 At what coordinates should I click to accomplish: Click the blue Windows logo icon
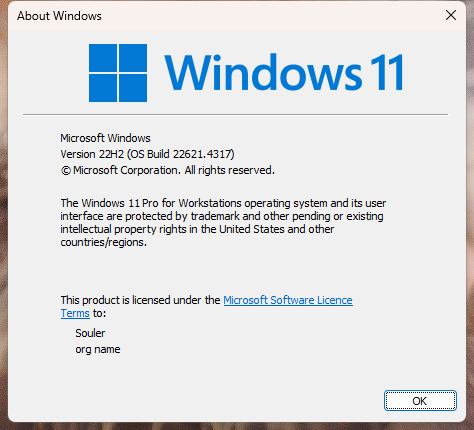[x=118, y=73]
